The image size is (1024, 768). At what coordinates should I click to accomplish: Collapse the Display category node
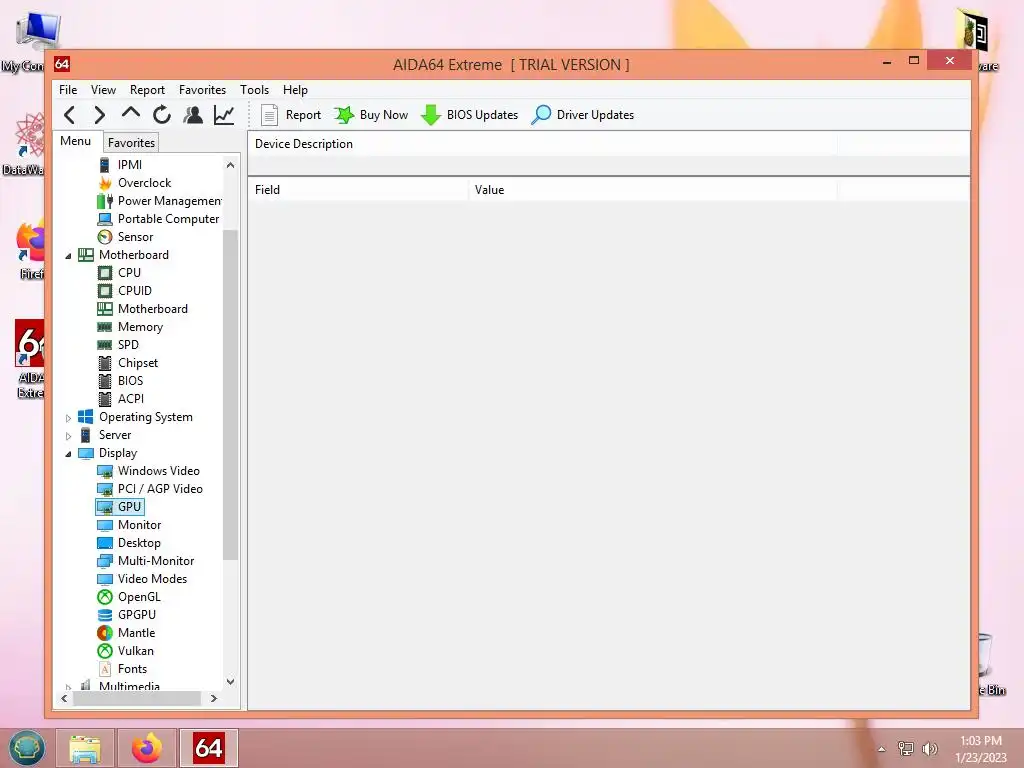pos(68,454)
